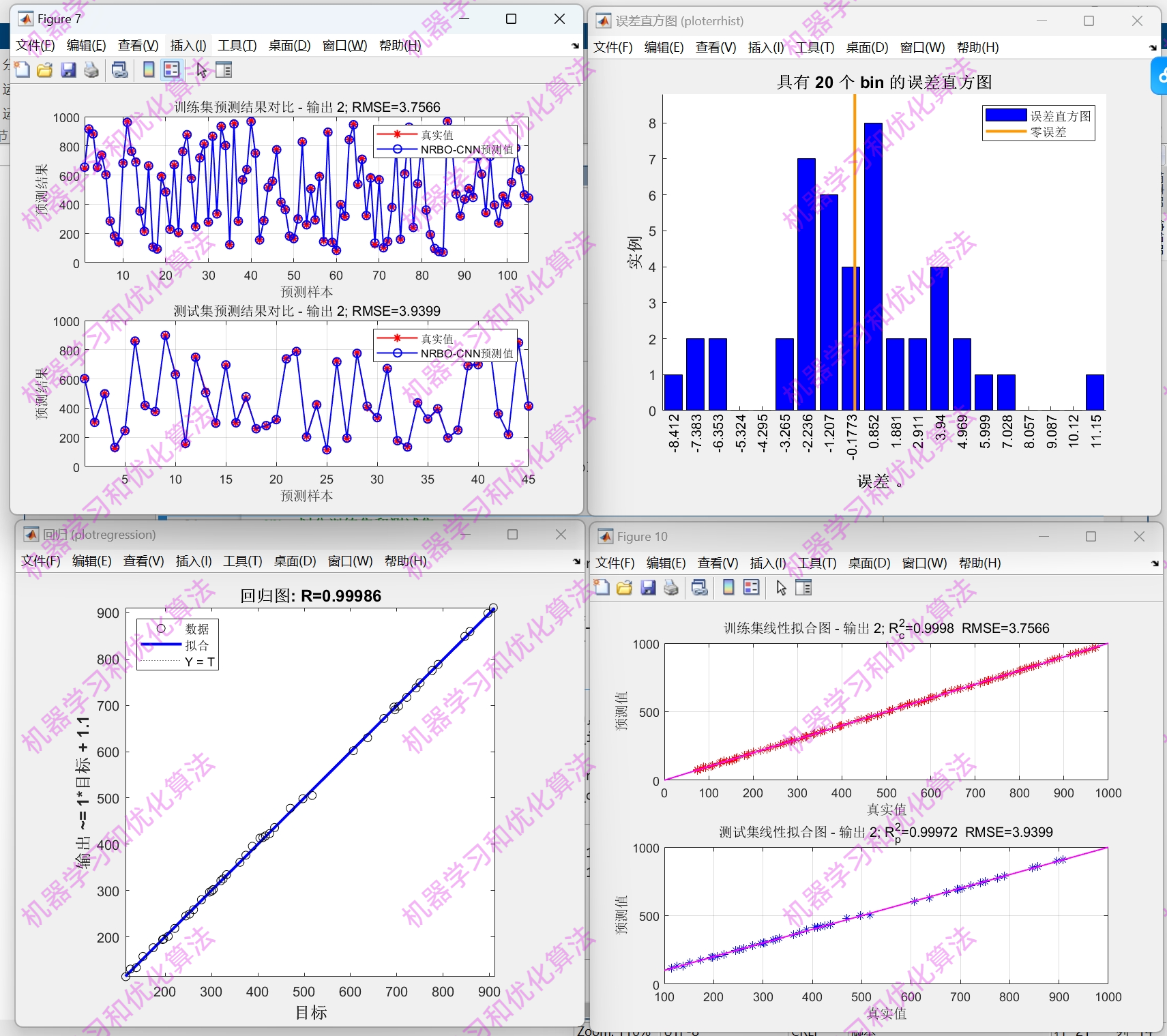The image size is (1167, 1036).
Task: Click y-axis label 实例 in histogram
Action: click(634, 253)
